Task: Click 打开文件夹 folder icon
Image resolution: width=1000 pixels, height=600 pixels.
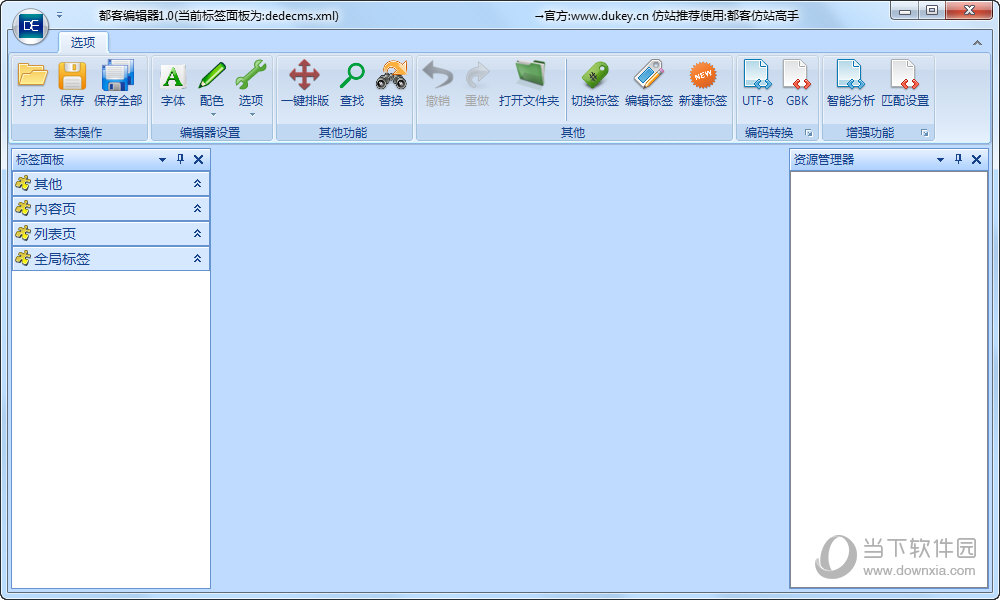Action: click(529, 84)
